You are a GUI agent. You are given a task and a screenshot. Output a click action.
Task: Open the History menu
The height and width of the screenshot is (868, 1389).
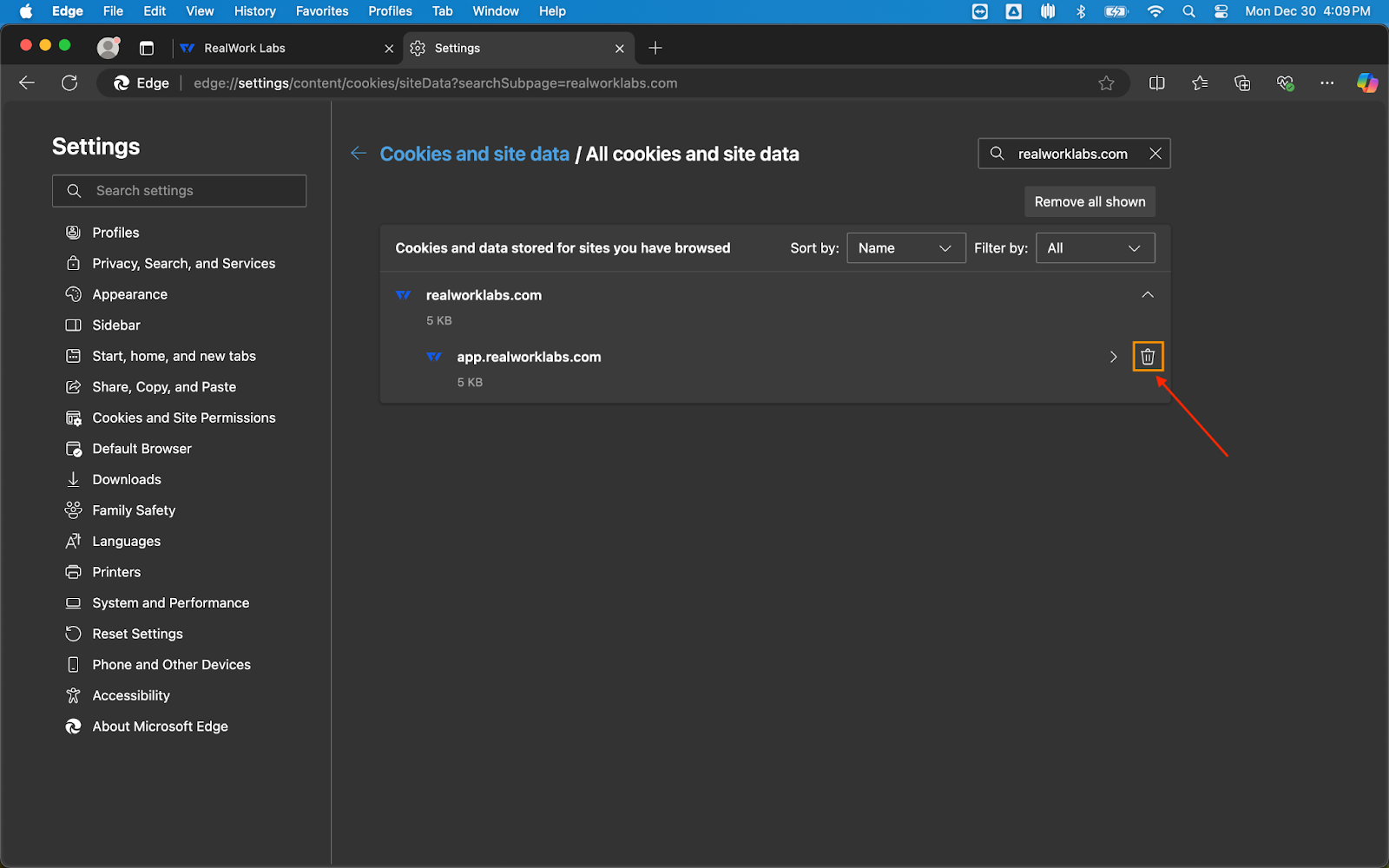pyautogui.click(x=254, y=11)
